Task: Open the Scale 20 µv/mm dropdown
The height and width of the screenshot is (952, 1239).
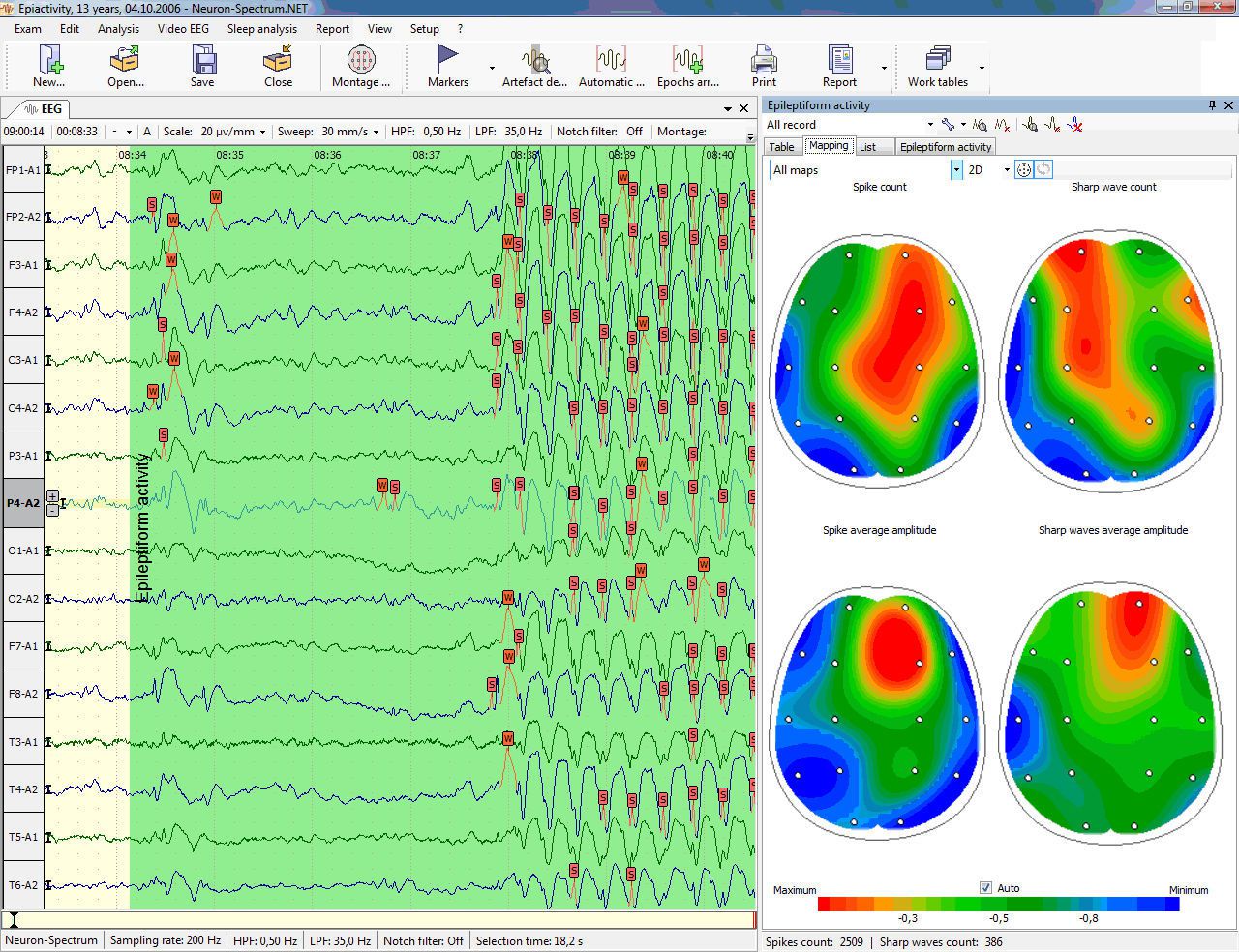Action: 262,132
